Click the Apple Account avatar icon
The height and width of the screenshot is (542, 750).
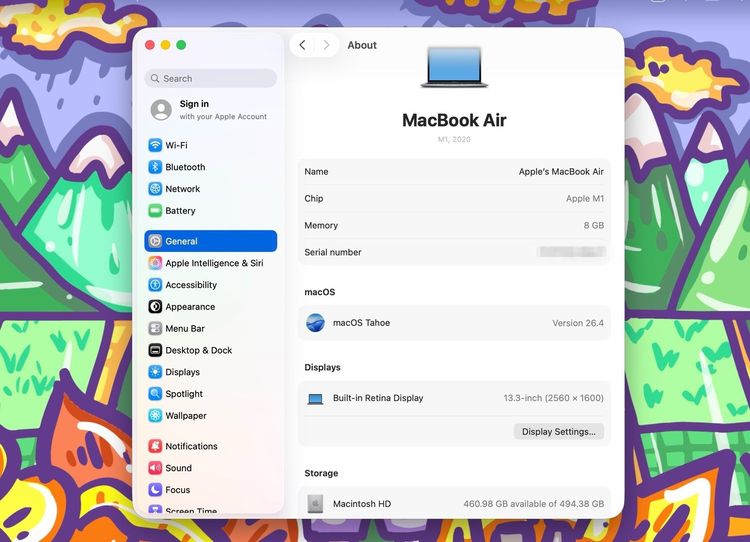(x=161, y=110)
